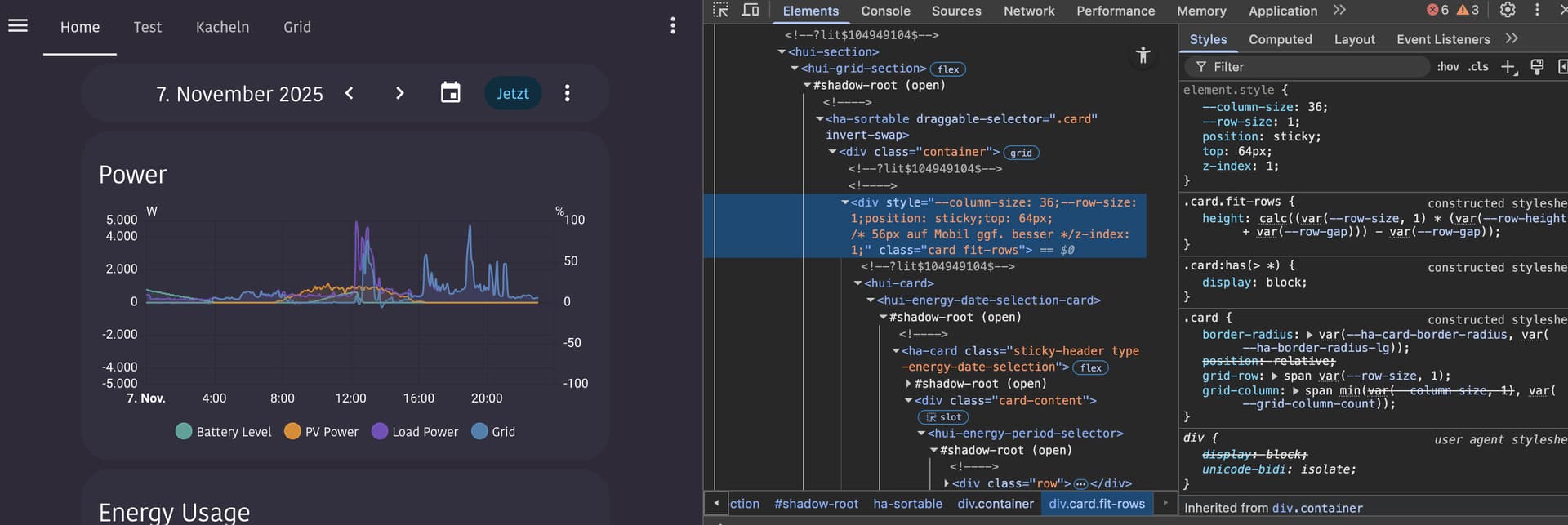Image resolution: width=1568 pixels, height=525 pixels.
Task: Toggle Battery Level series in legend
Action: click(x=224, y=431)
